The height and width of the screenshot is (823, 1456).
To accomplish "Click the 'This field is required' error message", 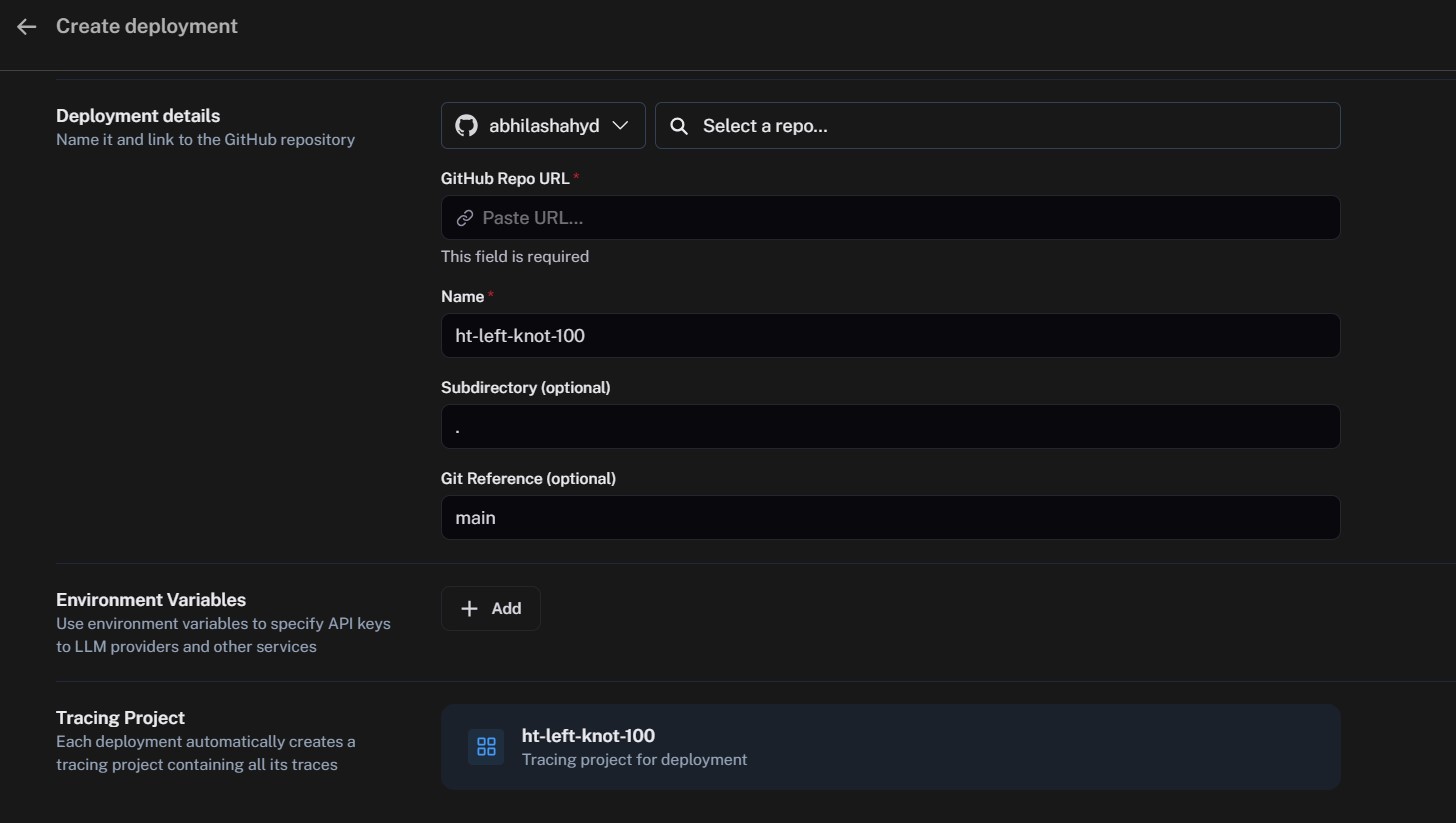I will coord(515,257).
